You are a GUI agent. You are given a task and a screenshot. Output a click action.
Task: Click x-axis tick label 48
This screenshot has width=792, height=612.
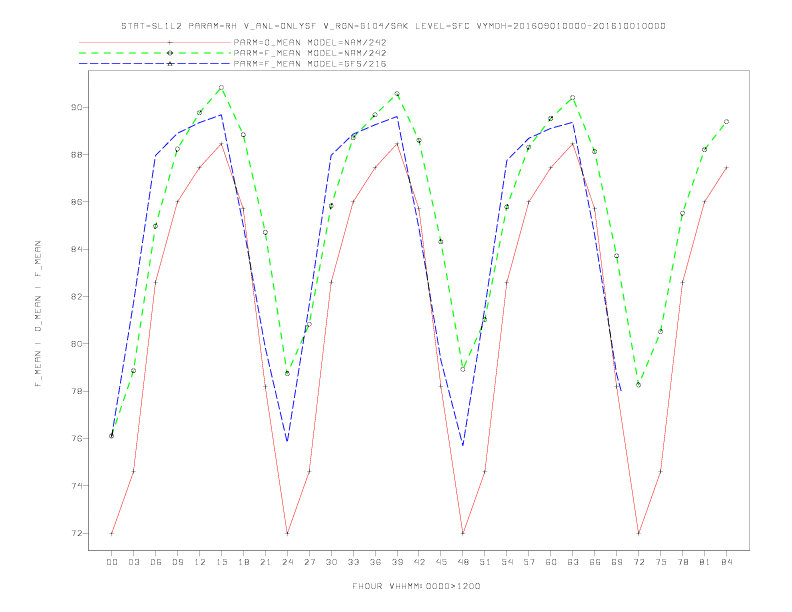463,562
